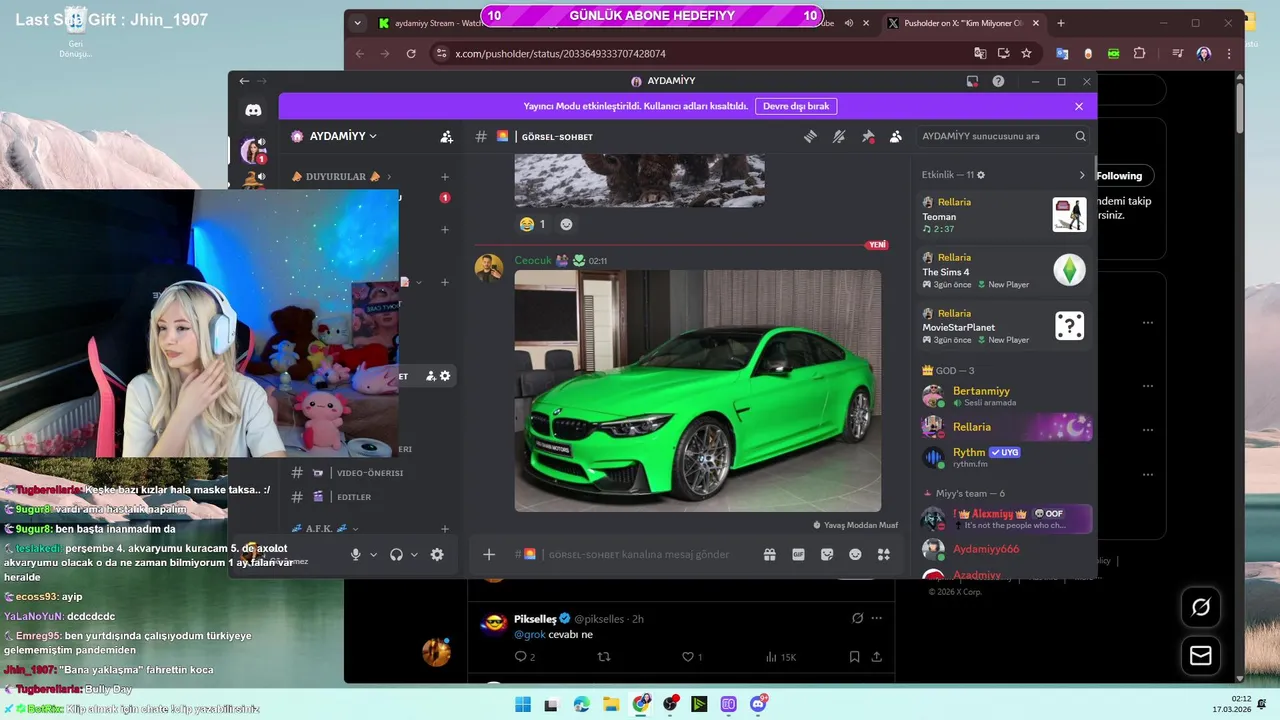The image size is (1280, 720).
Task: Open pinned messages in channel header
Action: pyautogui.click(x=868, y=136)
